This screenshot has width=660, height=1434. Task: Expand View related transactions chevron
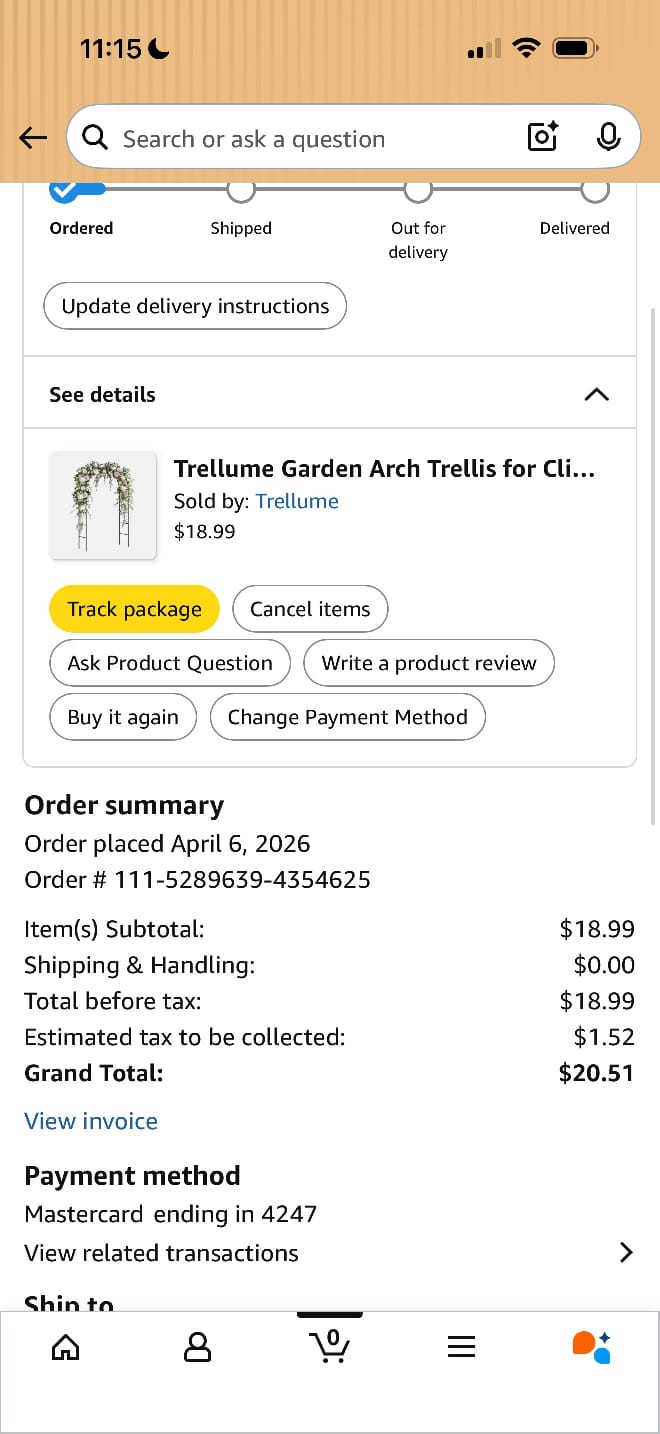[626, 1252]
